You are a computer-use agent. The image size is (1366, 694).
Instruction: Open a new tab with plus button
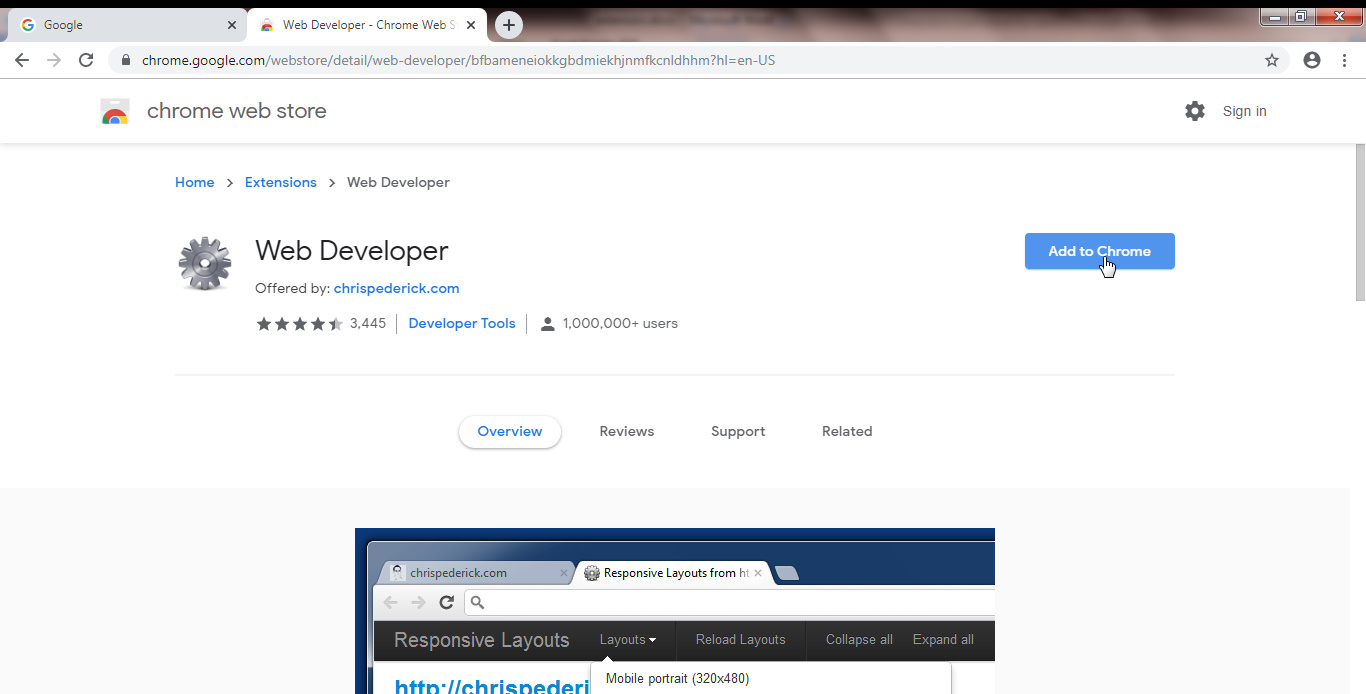click(x=509, y=25)
